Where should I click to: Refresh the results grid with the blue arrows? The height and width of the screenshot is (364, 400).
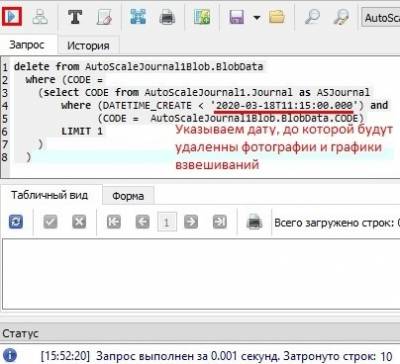16,222
